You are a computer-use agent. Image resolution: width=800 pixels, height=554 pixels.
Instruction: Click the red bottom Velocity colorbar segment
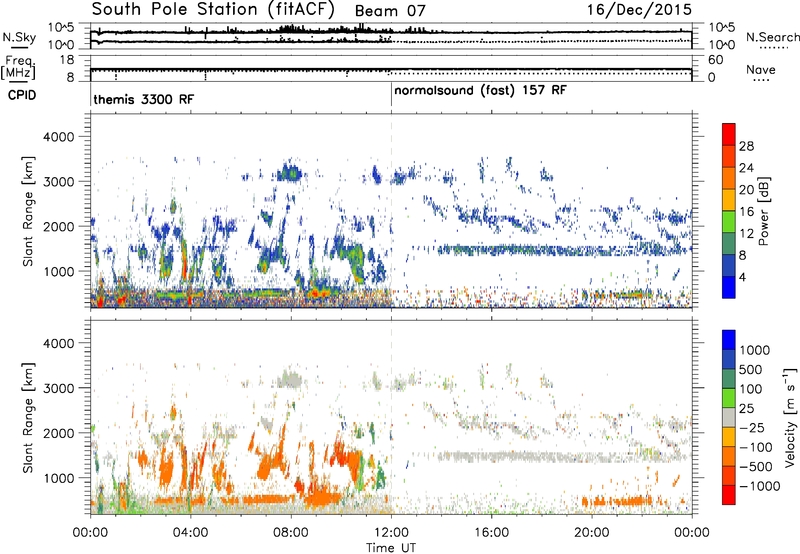(x=729, y=495)
